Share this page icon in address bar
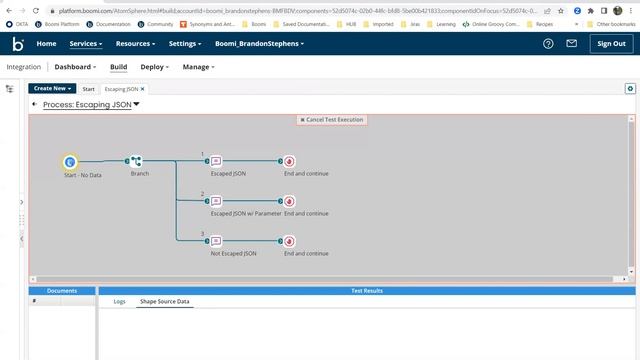Viewport: 640px width, 360px height. tap(547, 11)
